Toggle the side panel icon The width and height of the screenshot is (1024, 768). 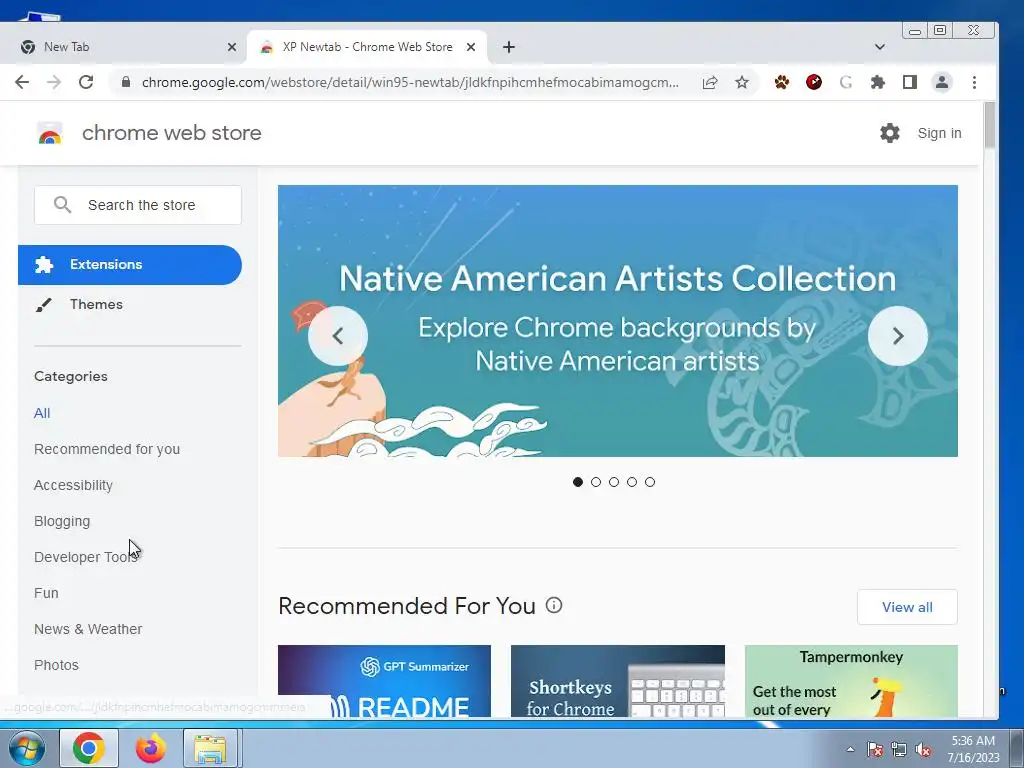tap(910, 82)
